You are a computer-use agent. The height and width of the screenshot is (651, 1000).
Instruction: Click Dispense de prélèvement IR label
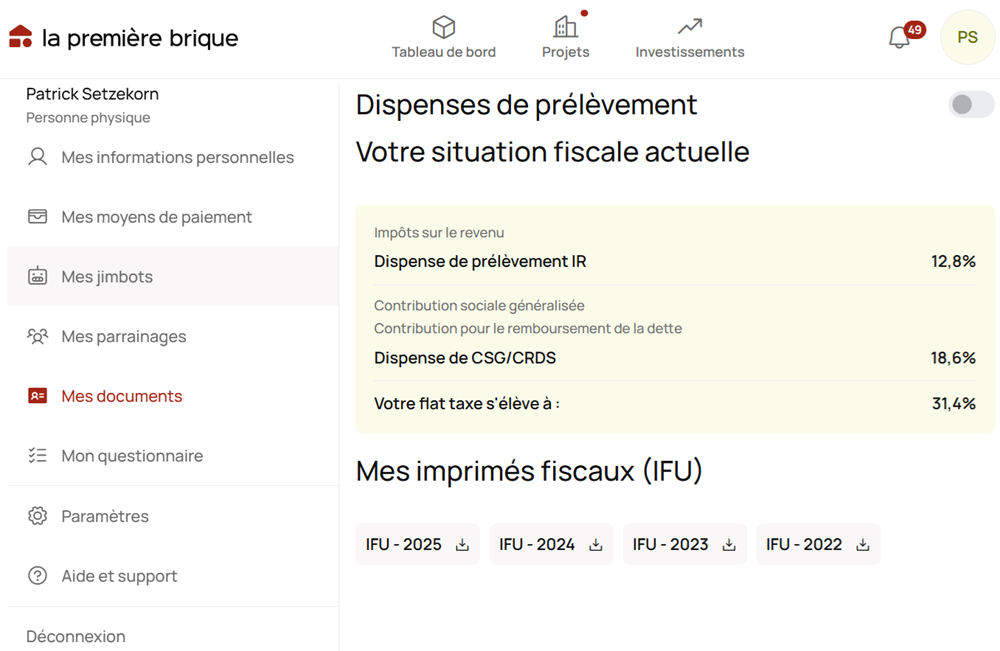tap(480, 261)
